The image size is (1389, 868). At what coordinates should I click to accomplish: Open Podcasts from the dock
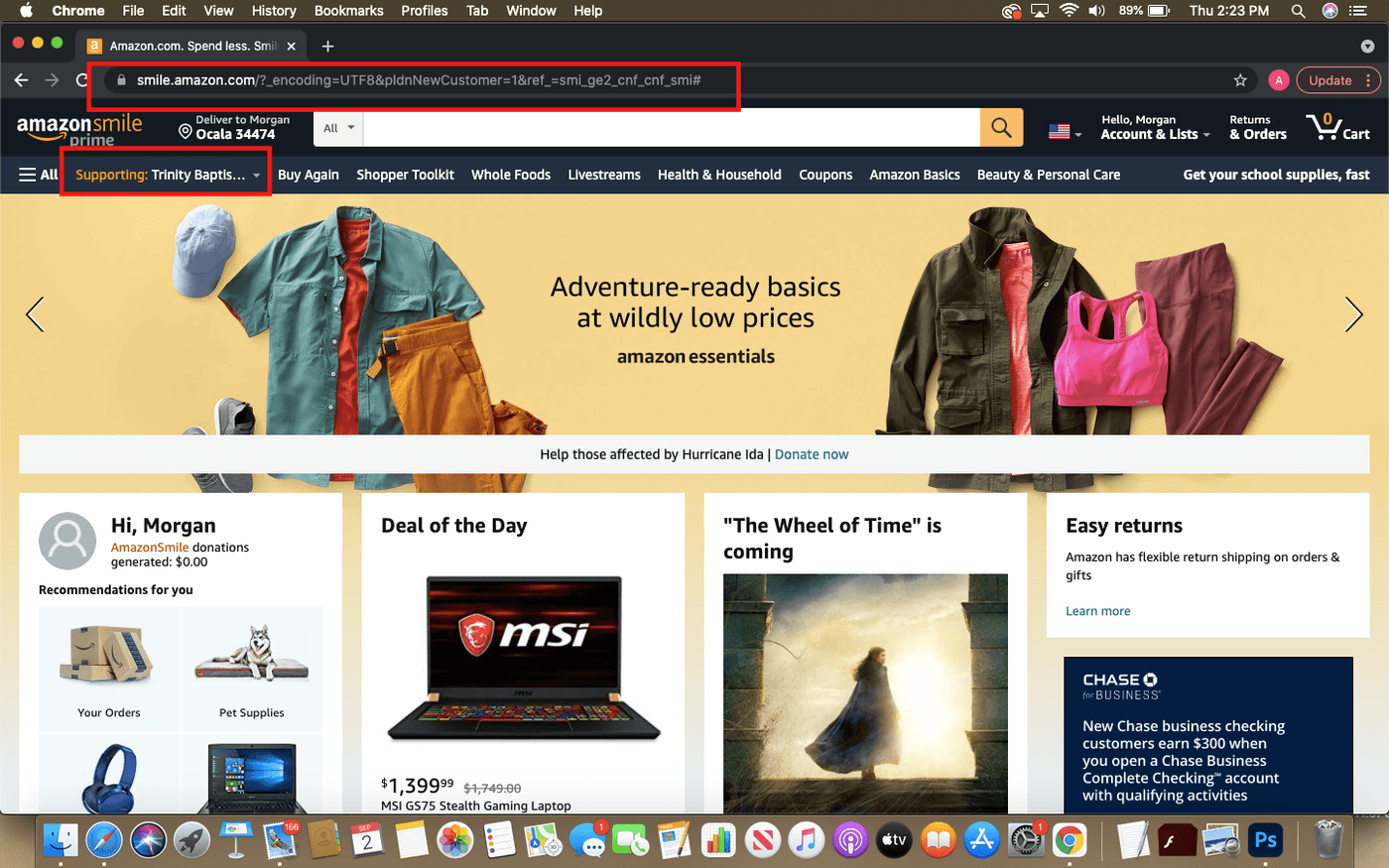[x=850, y=840]
